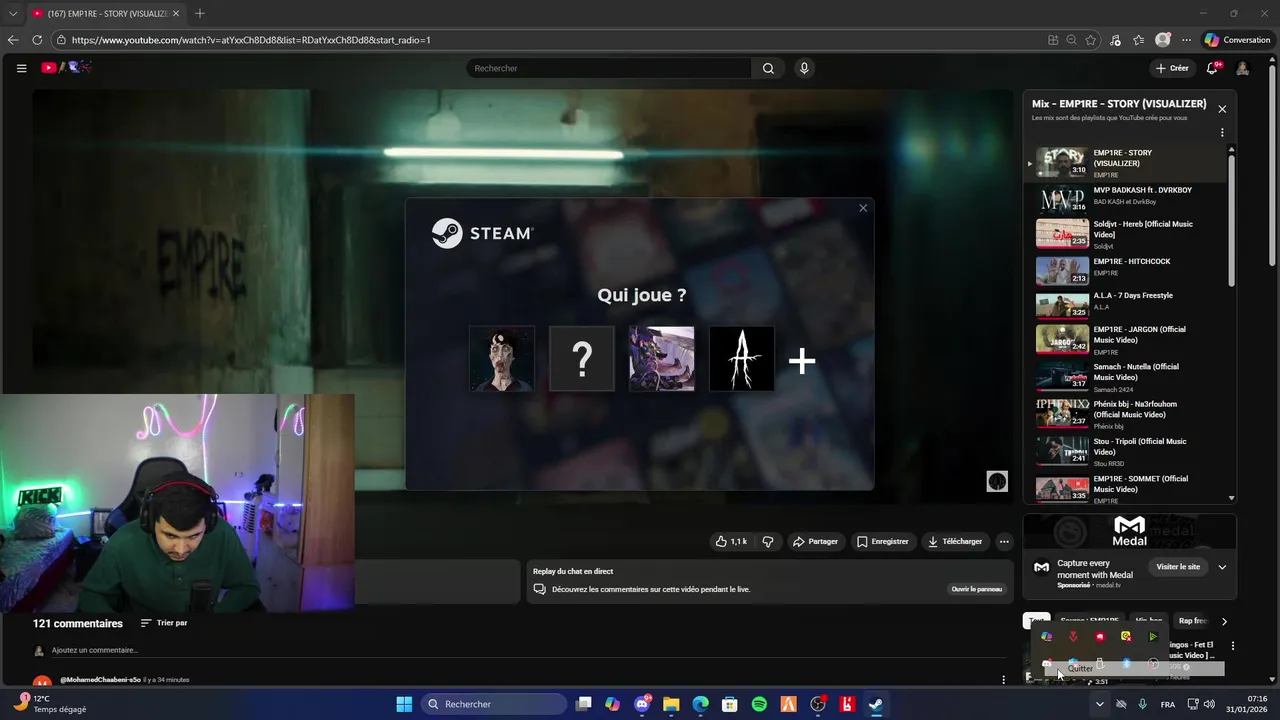Add page to favorites star icon
Viewport: 1280px width, 720px height.
tap(1091, 40)
